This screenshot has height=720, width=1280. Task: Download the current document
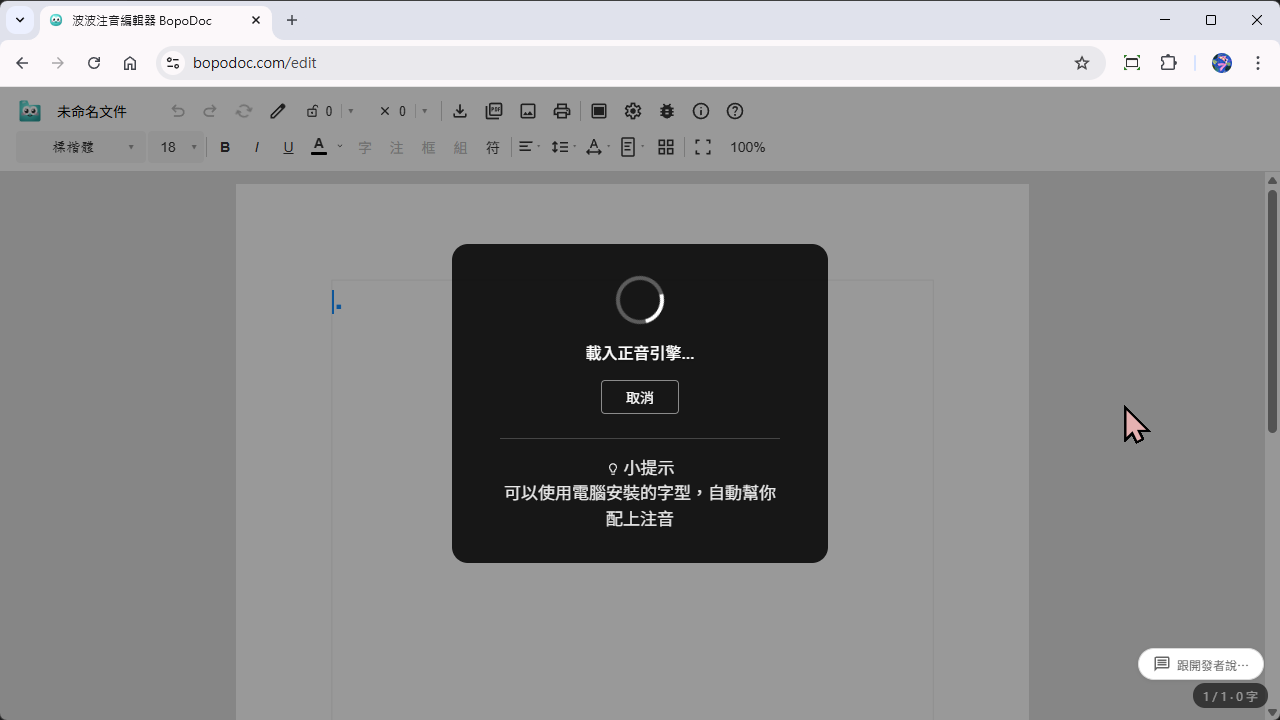(460, 111)
